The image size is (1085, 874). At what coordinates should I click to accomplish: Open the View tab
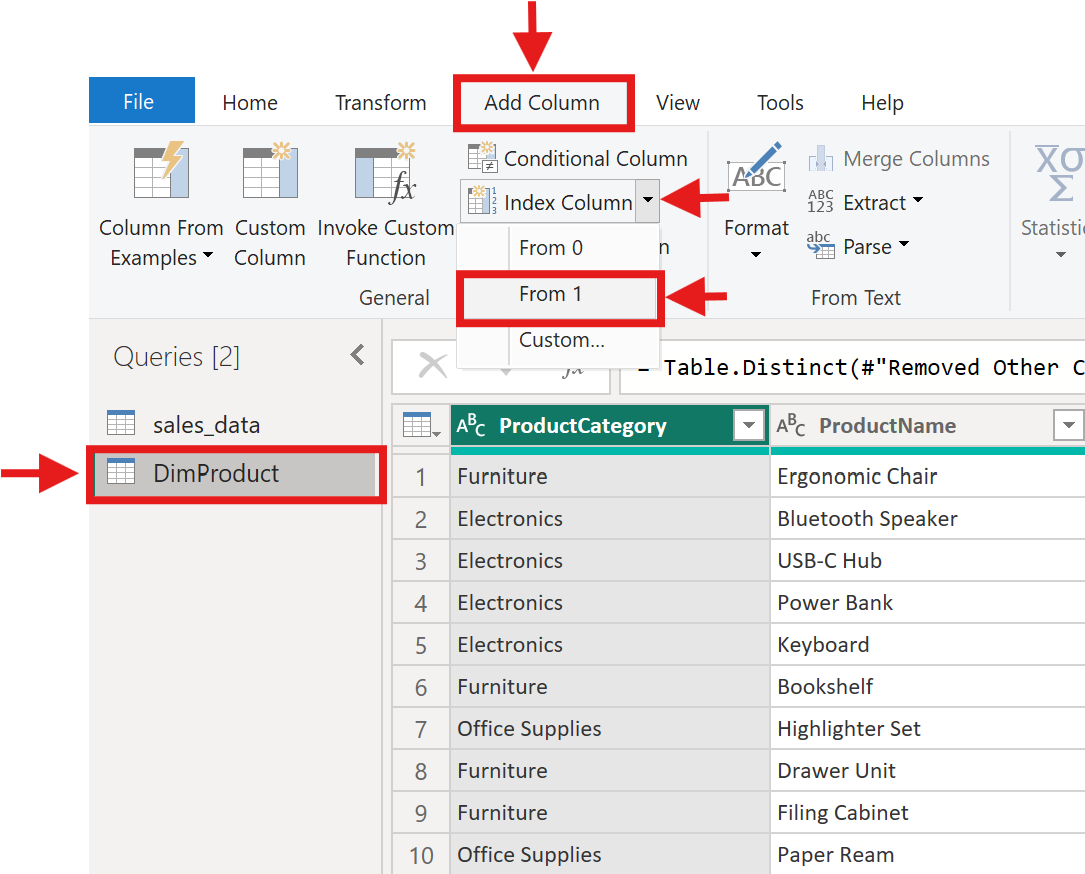(677, 102)
